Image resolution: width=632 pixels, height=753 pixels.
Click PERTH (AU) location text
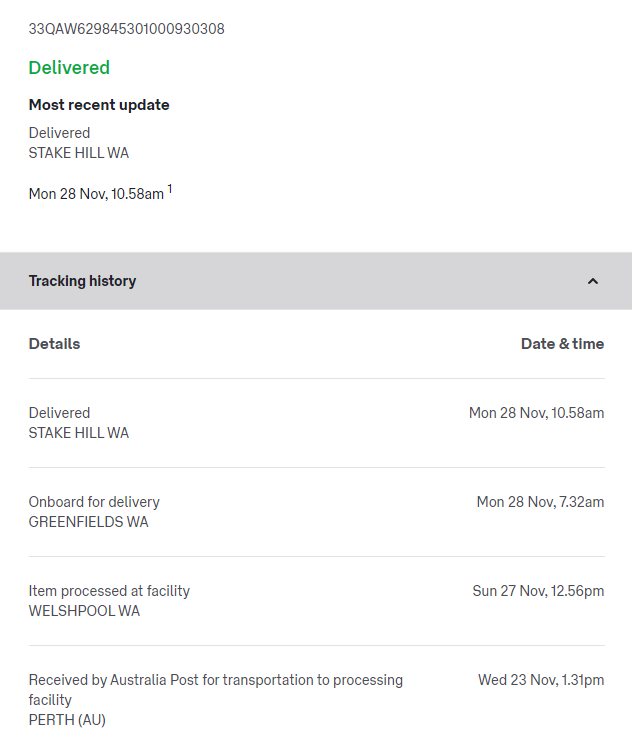pos(67,720)
